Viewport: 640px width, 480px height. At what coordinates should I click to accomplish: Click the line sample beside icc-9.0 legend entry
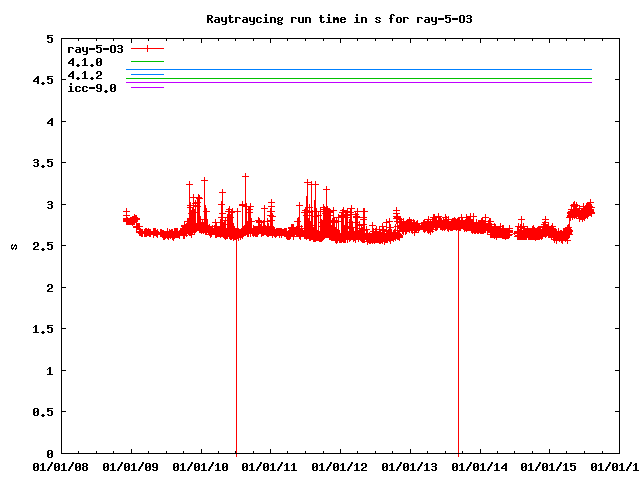pos(146,88)
